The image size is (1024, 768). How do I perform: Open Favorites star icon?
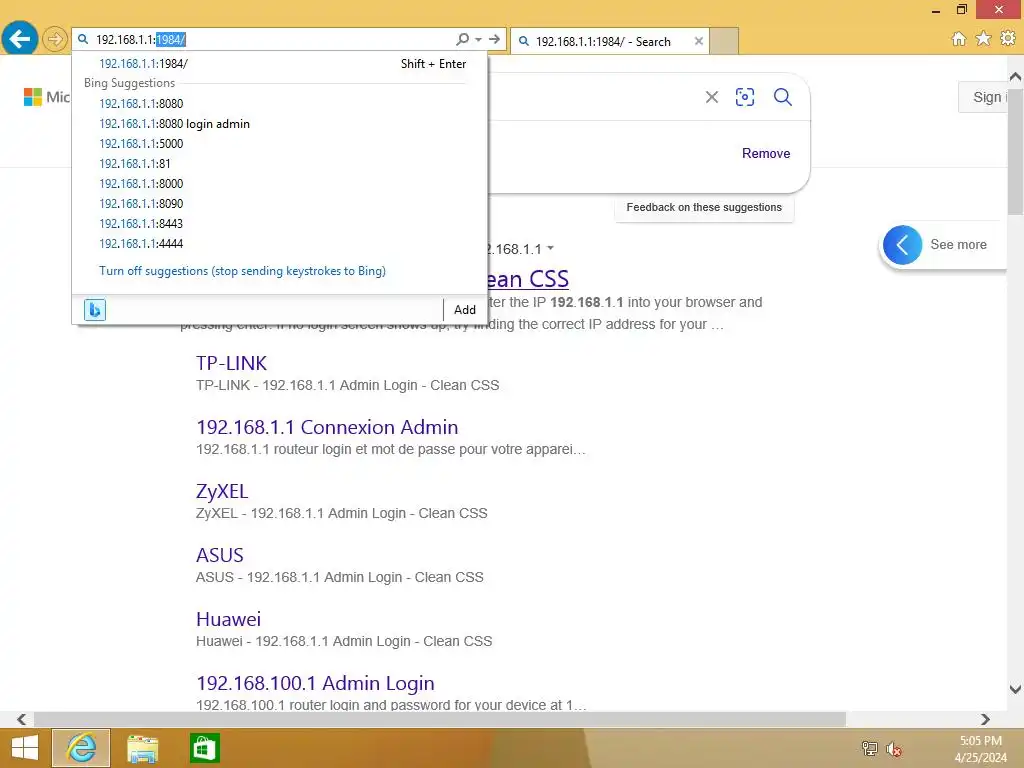[984, 39]
